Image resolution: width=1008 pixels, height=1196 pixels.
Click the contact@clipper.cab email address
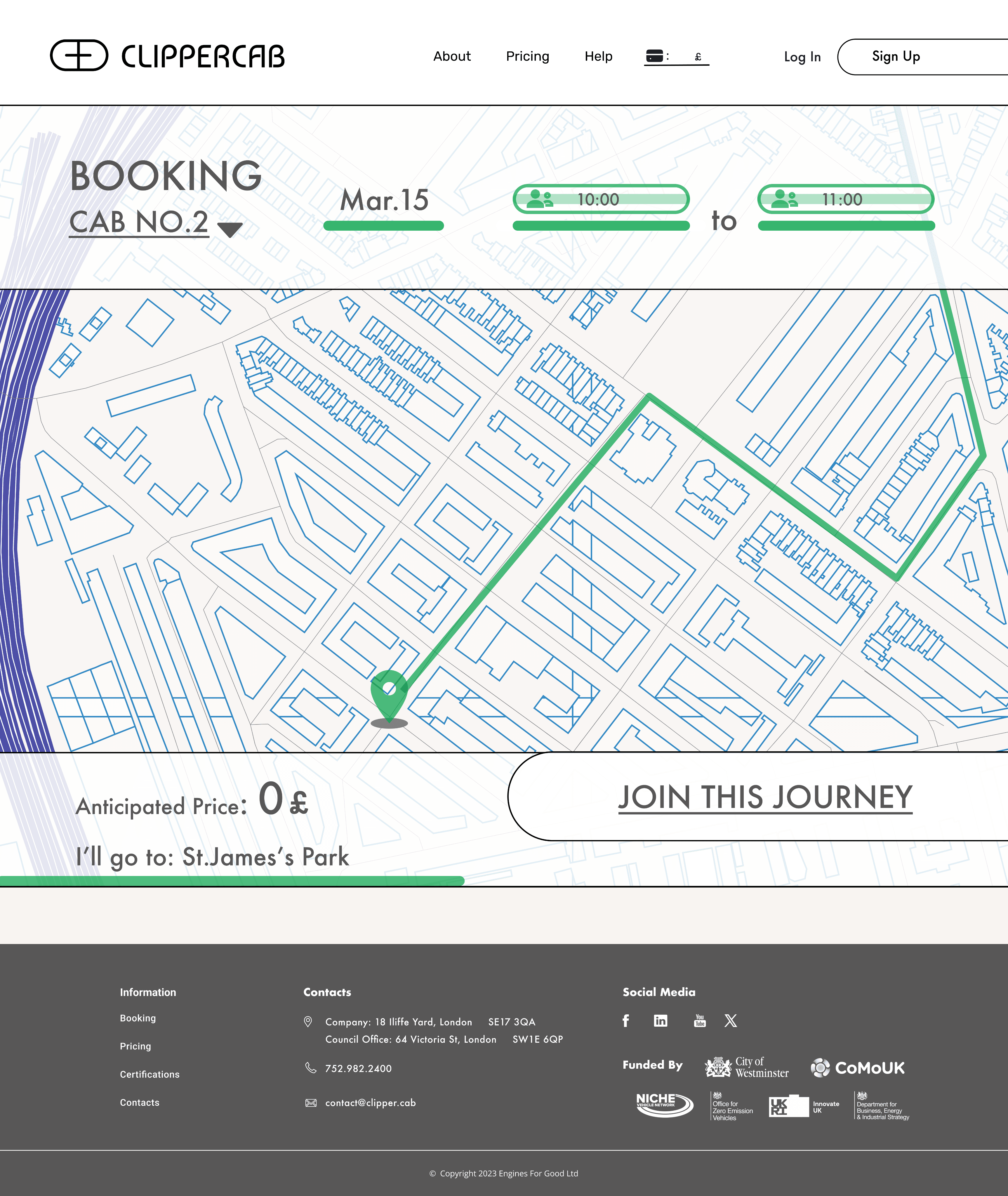click(370, 1103)
